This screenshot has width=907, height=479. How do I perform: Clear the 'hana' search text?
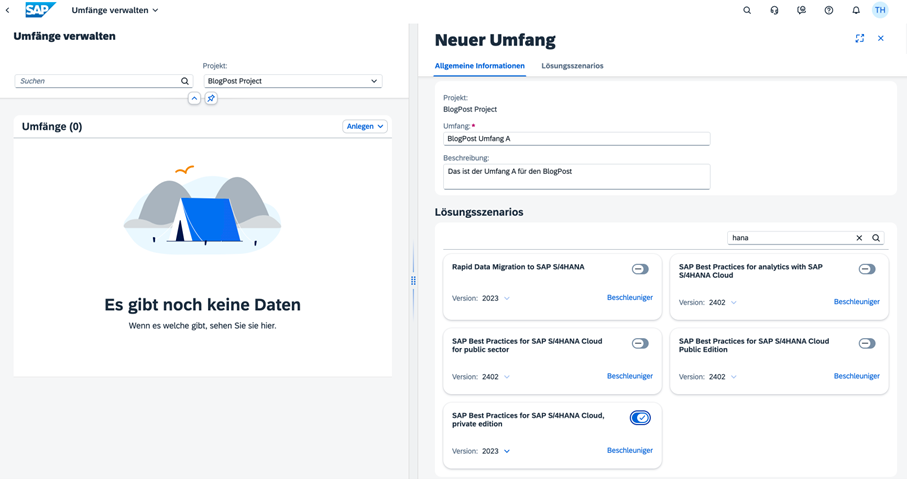859,238
